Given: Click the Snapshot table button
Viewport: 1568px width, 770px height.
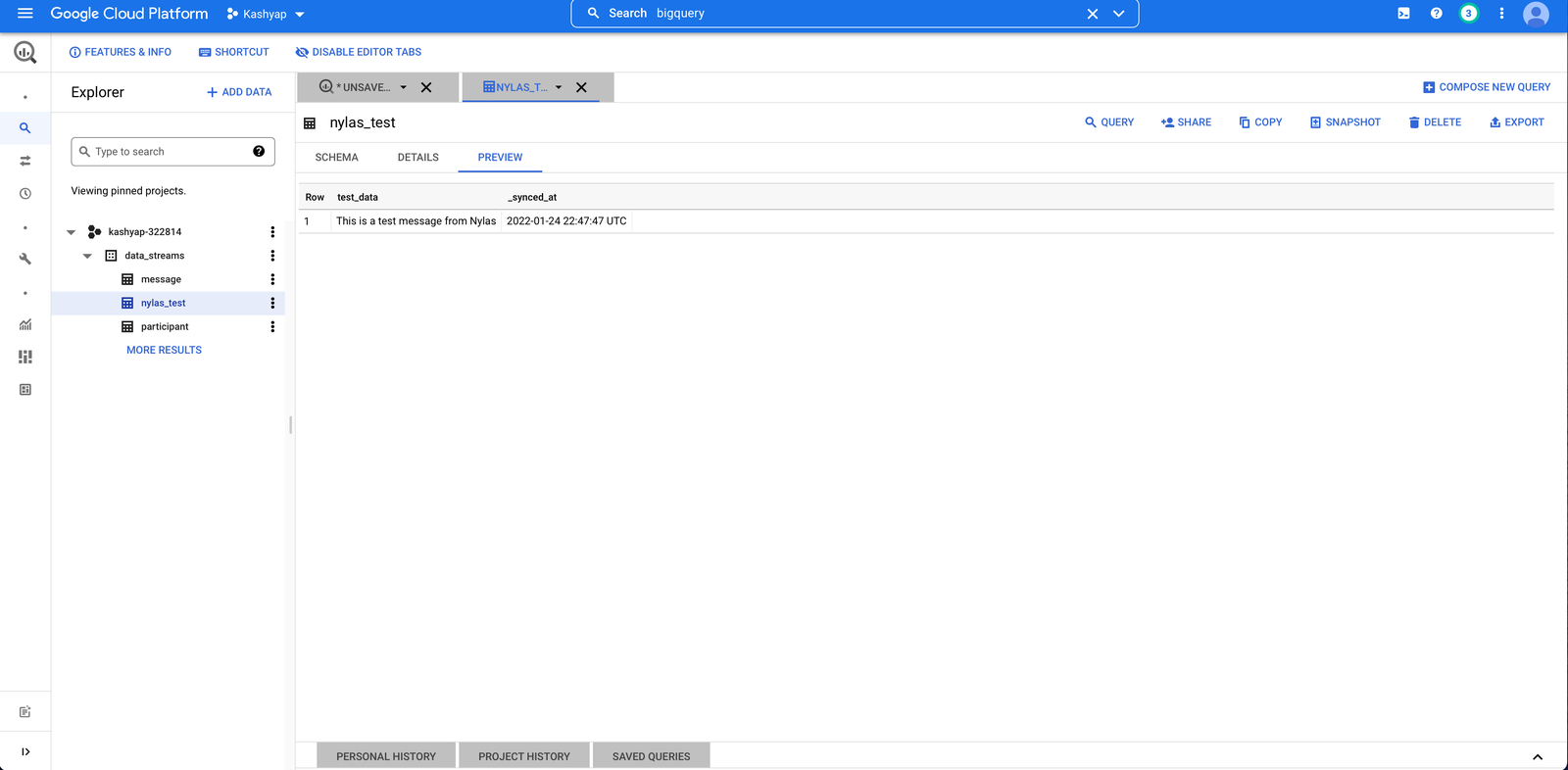Looking at the screenshot, I should [1345, 122].
